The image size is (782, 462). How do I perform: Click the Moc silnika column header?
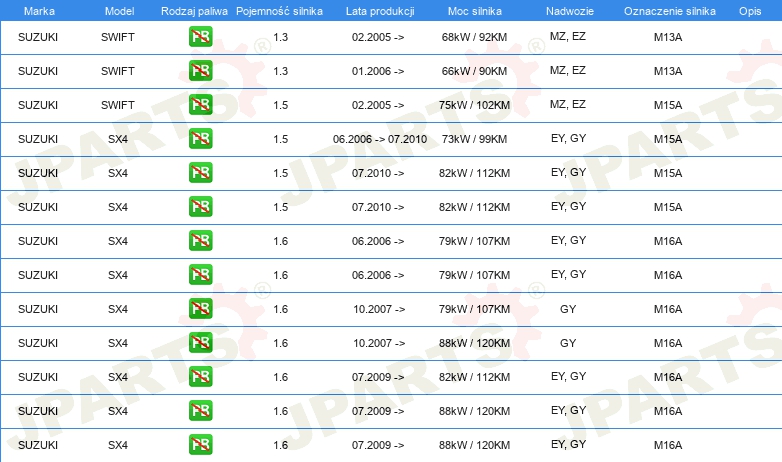click(475, 11)
